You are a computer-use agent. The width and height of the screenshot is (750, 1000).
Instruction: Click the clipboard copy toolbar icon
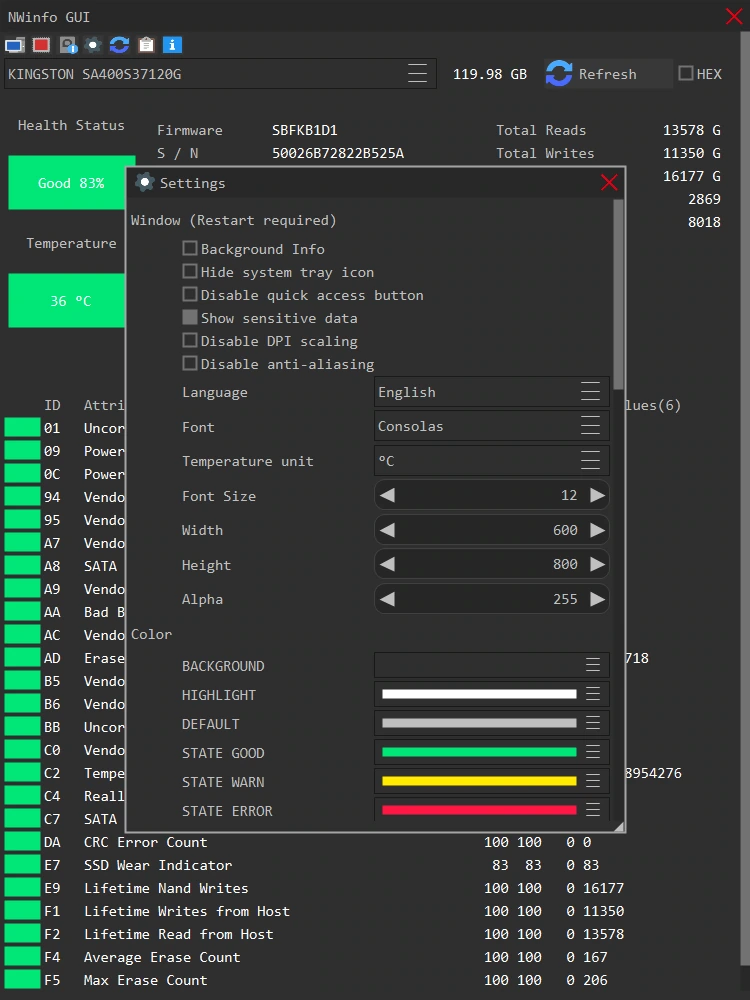click(x=146, y=45)
